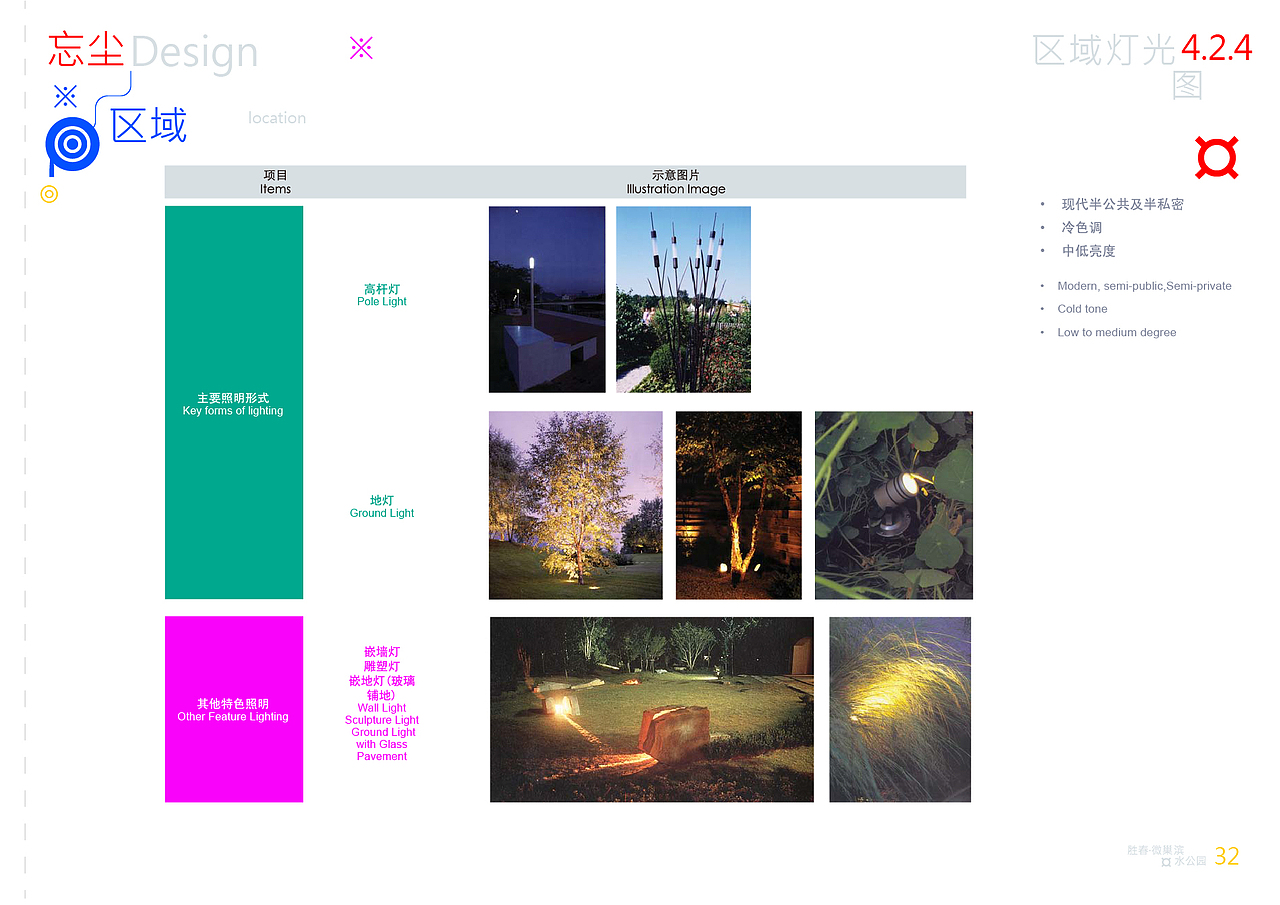Click the grey 'Design' title text
The width and height of the screenshot is (1280, 905).
194,52
